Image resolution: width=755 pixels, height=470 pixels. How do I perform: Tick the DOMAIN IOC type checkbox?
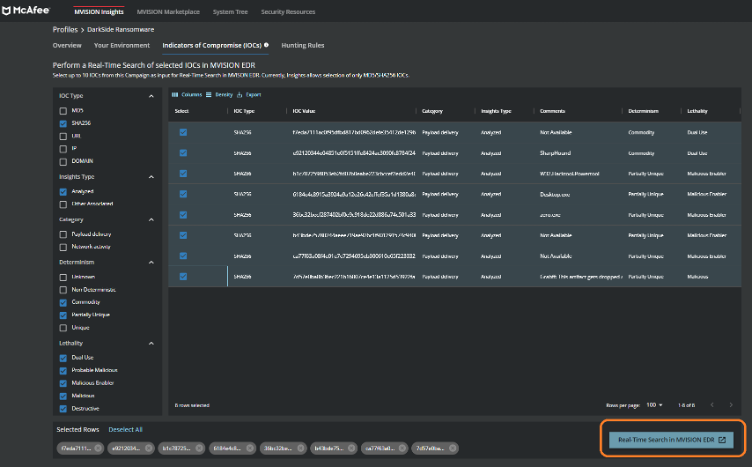(63, 162)
